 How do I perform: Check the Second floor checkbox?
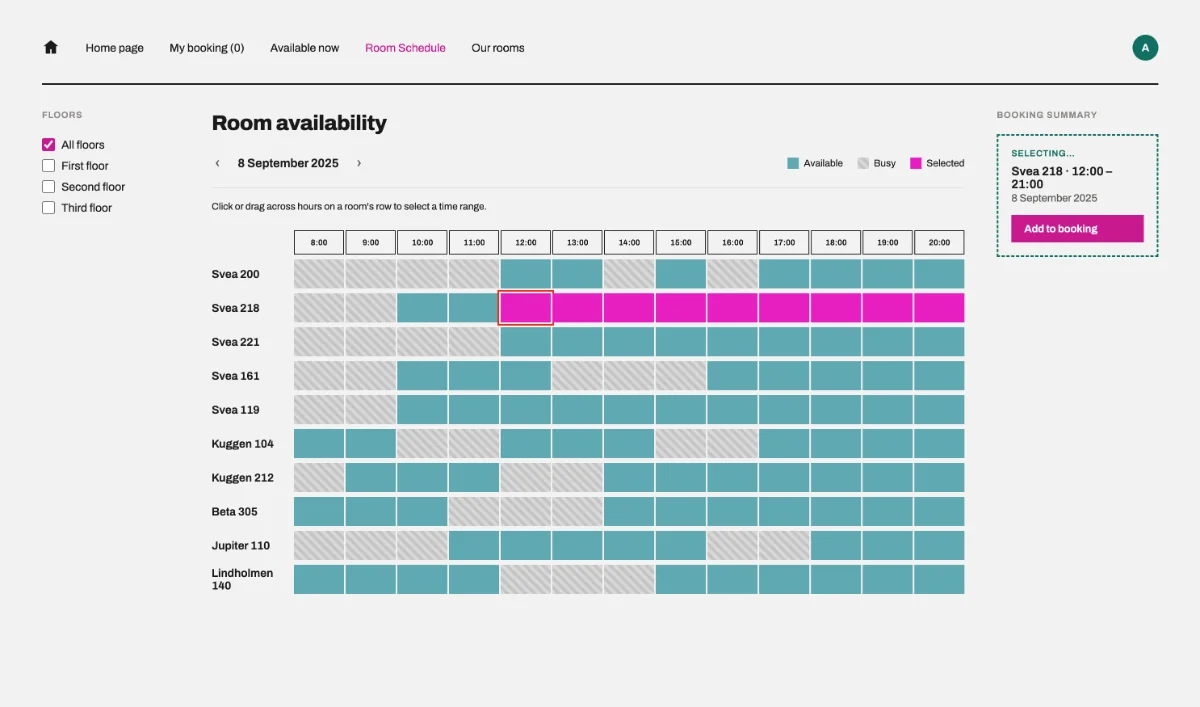pyautogui.click(x=48, y=187)
